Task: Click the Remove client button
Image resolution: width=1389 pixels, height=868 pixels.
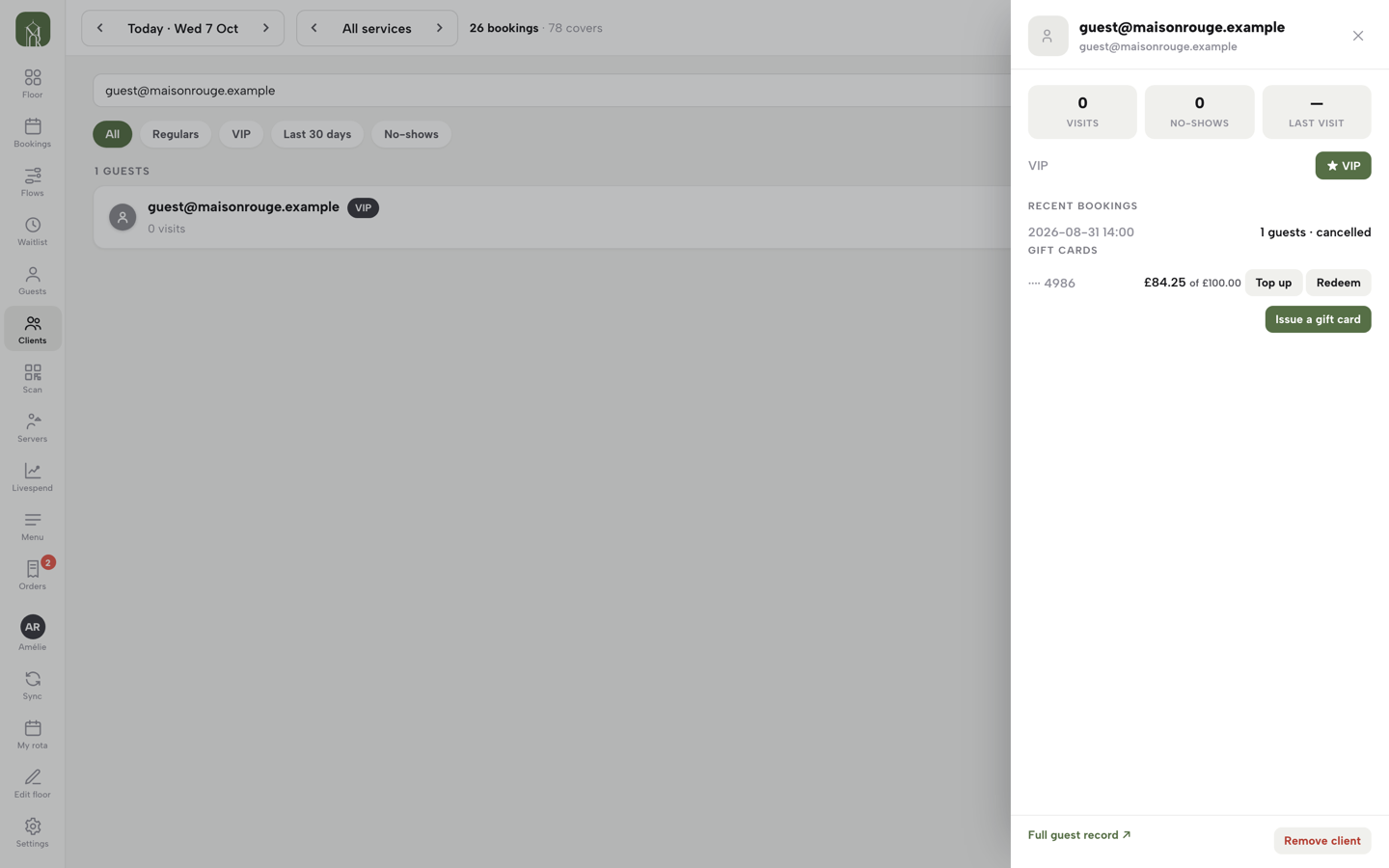Action: pyautogui.click(x=1321, y=841)
